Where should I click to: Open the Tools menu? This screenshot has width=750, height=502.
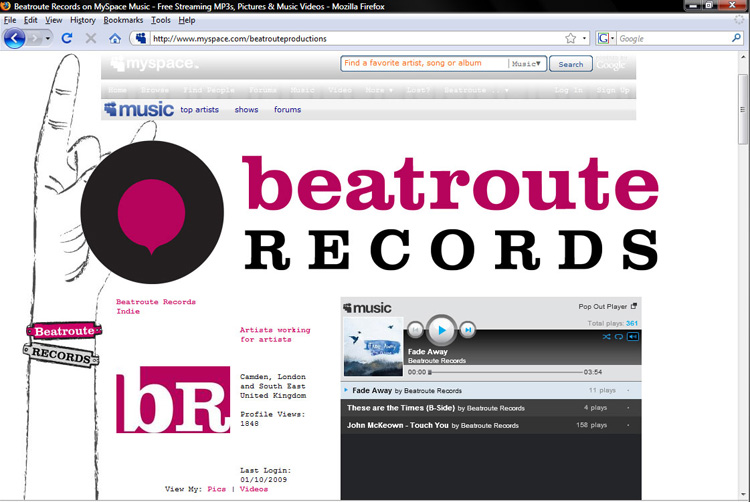(161, 20)
